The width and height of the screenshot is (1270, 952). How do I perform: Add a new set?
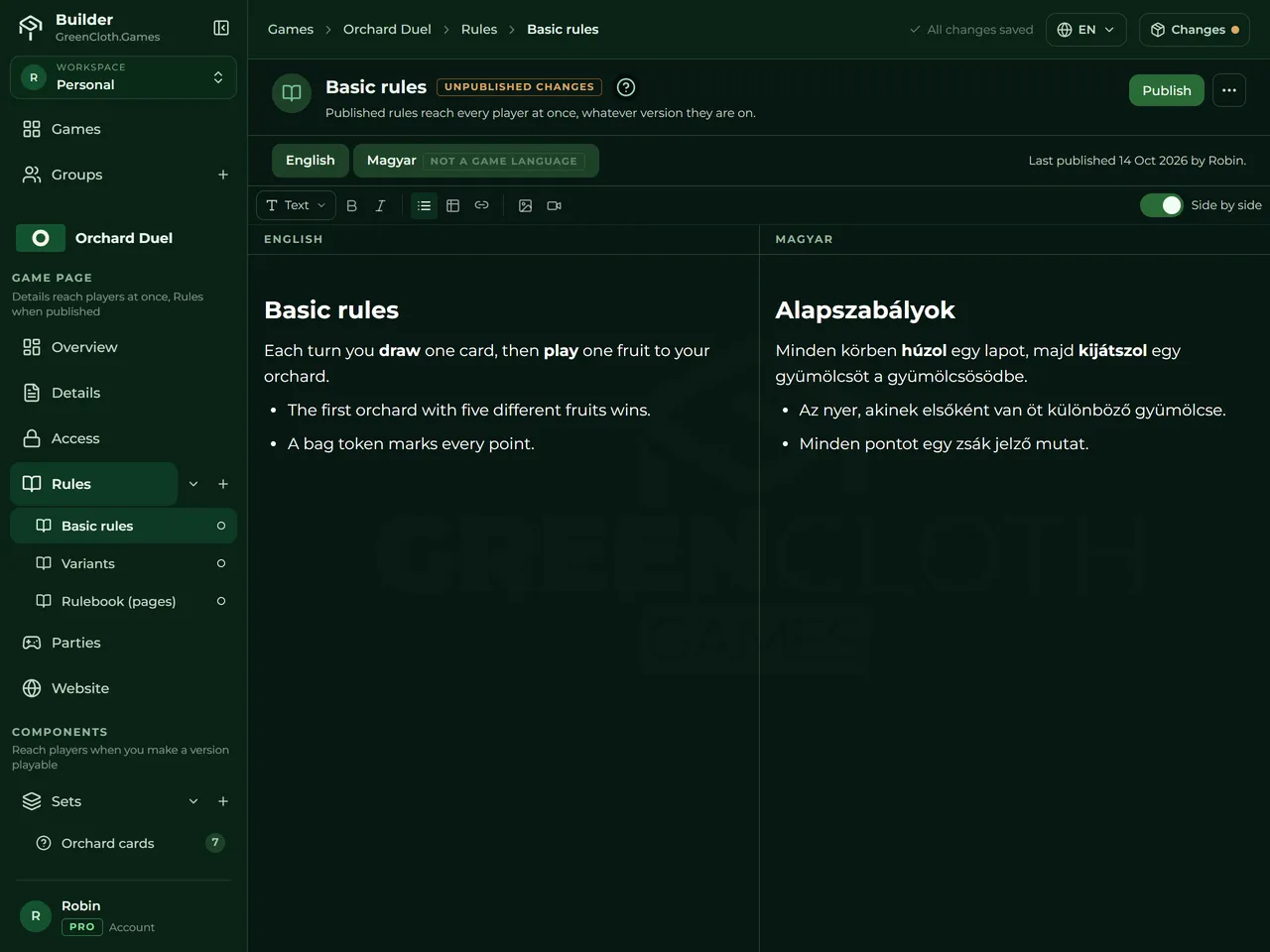tap(223, 801)
